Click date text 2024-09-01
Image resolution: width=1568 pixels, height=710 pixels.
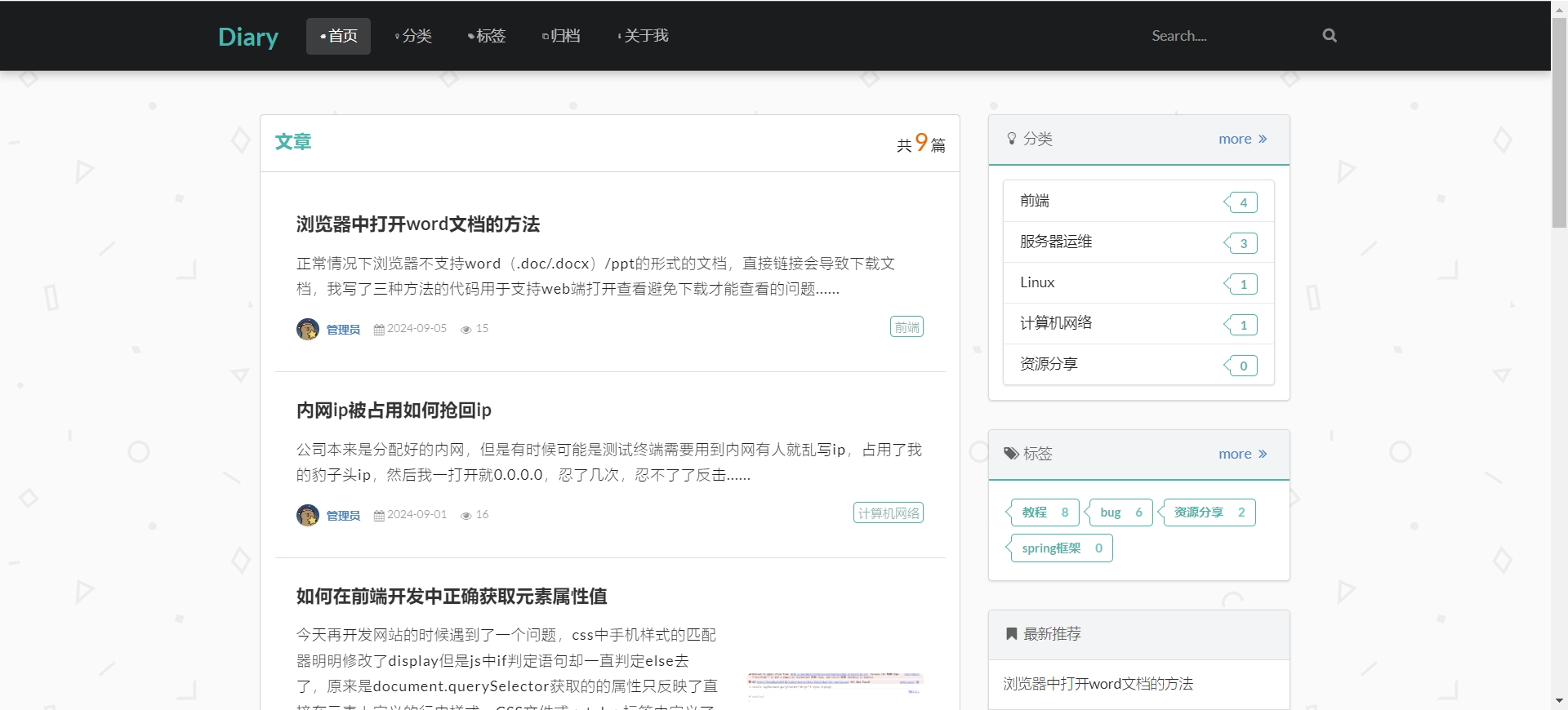416,515
